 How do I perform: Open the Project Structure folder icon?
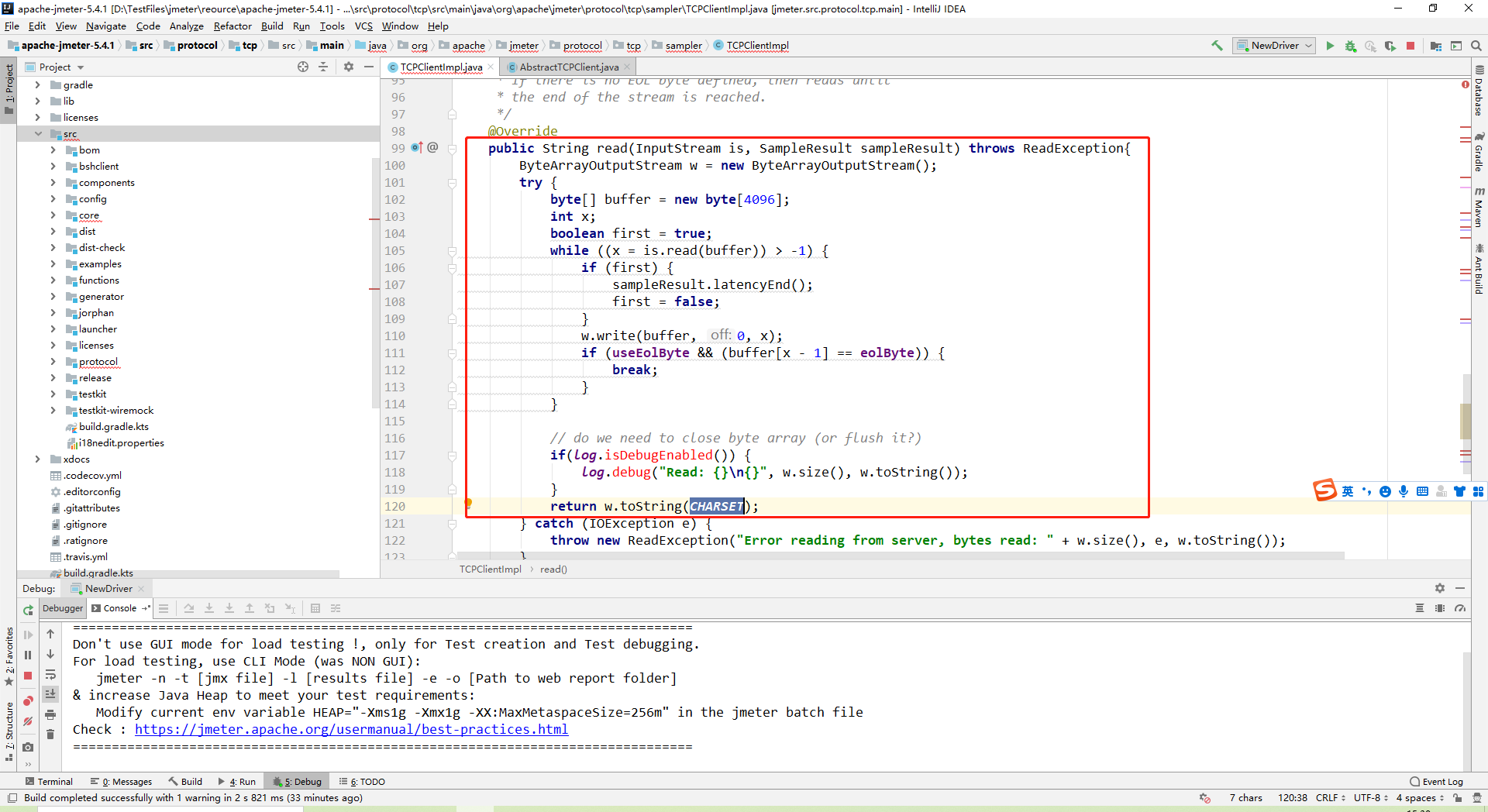[x=1436, y=46]
